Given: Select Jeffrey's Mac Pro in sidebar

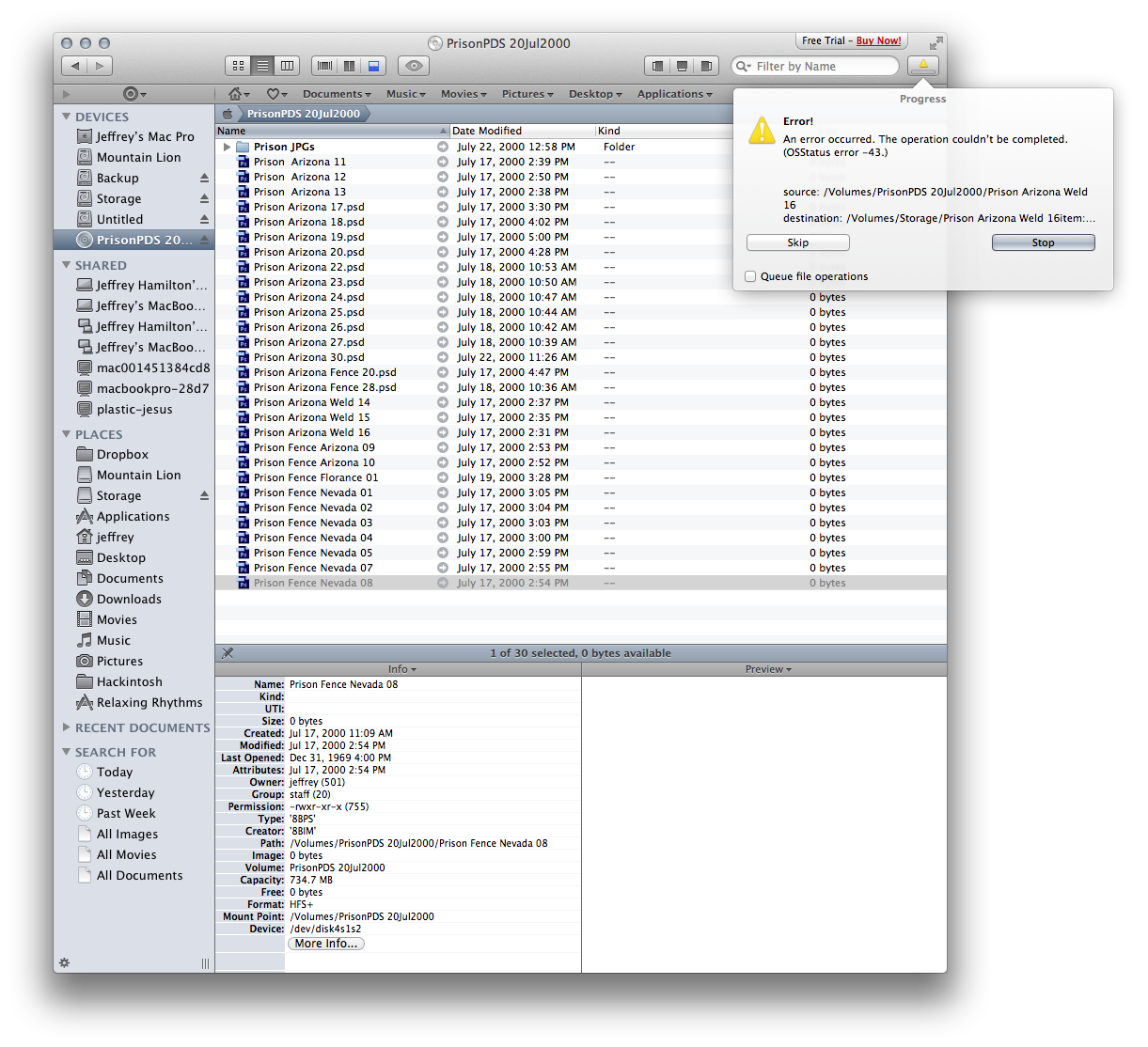Looking at the screenshot, I should click(x=134, y=136).
